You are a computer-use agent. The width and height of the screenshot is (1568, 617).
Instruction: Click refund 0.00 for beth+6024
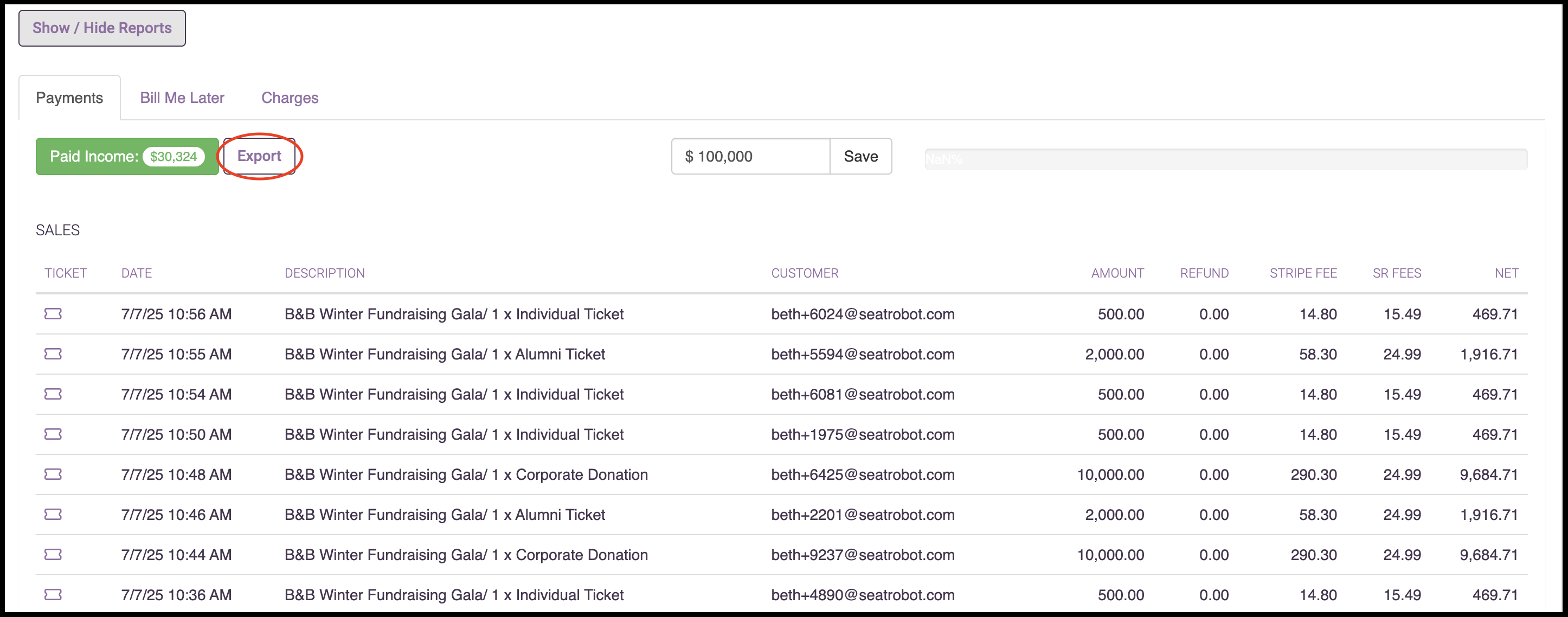point(1214,314)
